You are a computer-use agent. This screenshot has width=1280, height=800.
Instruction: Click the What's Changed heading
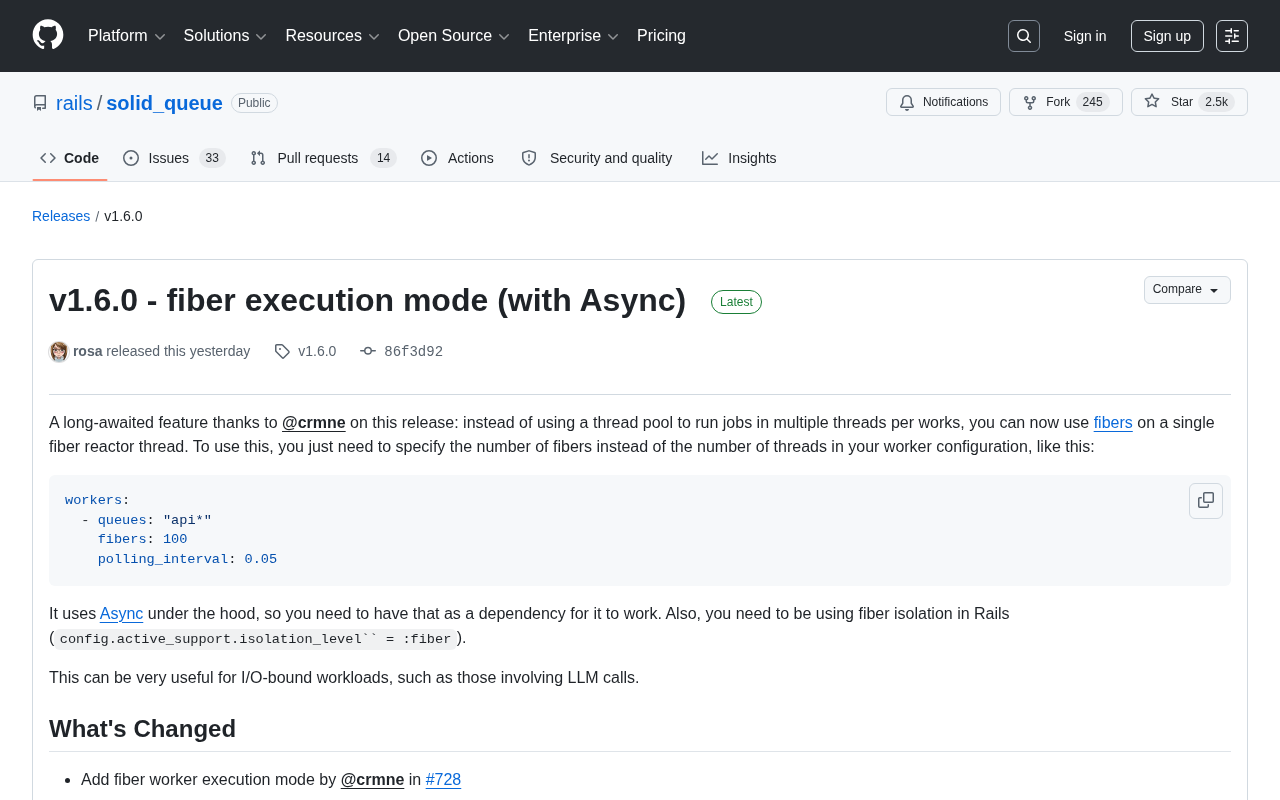point(142,729)
